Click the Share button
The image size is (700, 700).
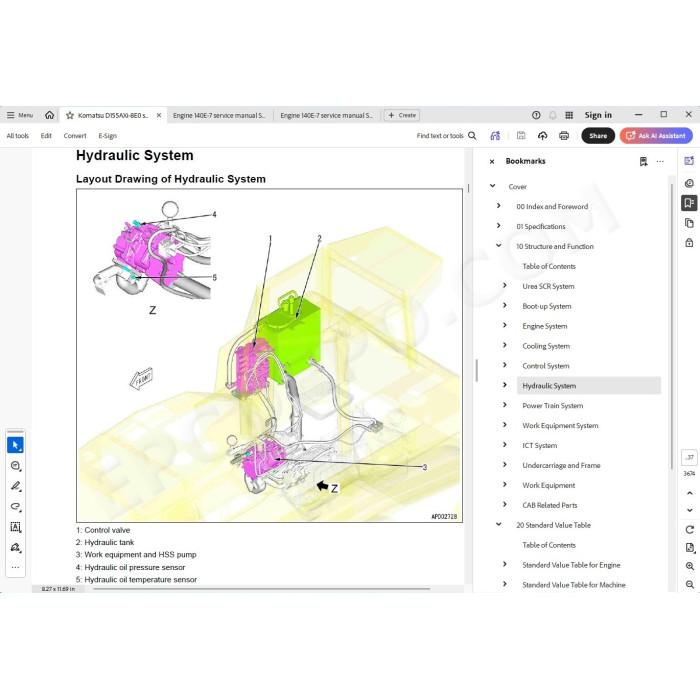tap(598, 136)
